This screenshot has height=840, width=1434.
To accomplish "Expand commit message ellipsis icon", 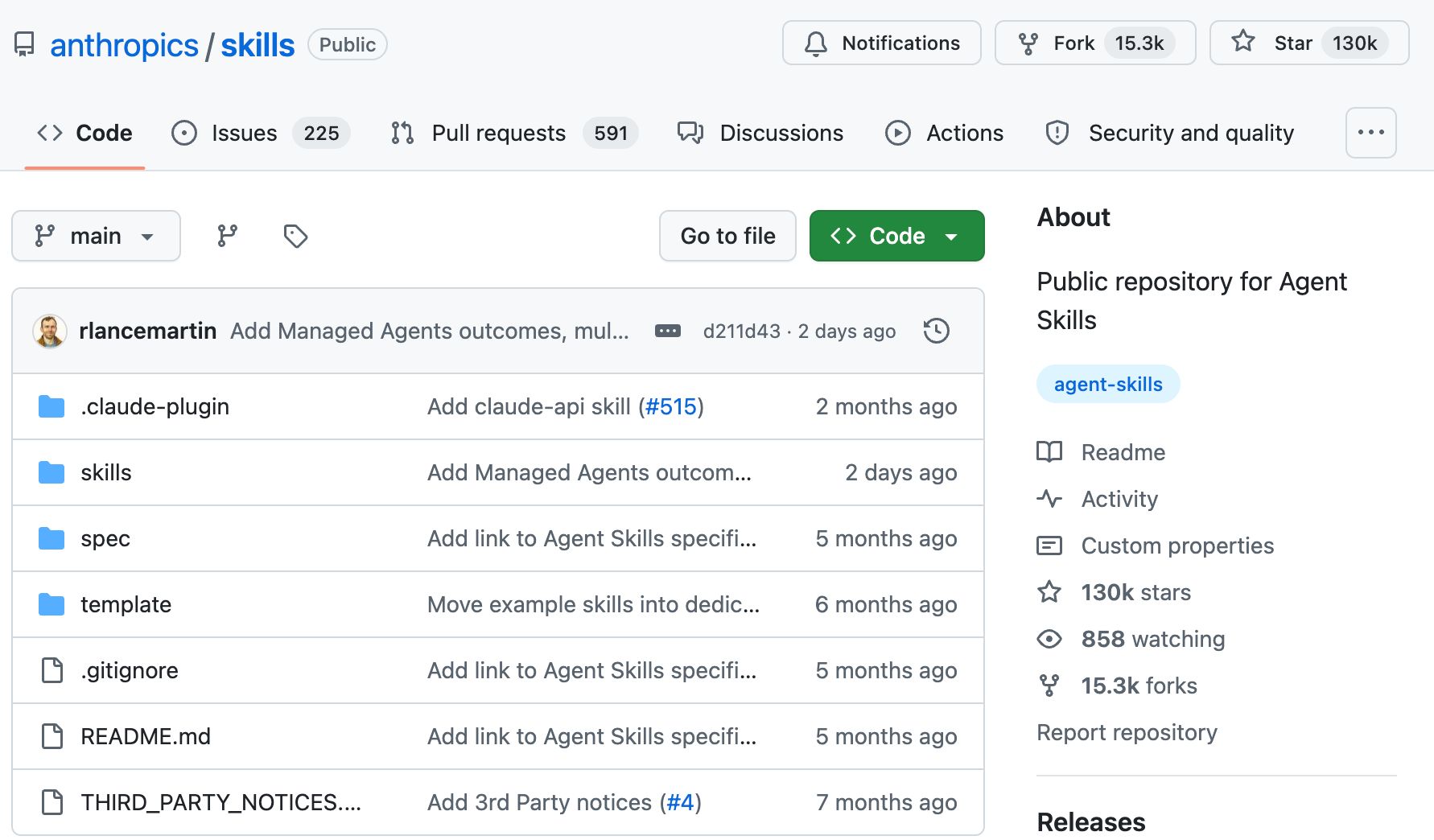I will [x=668, y=331].
